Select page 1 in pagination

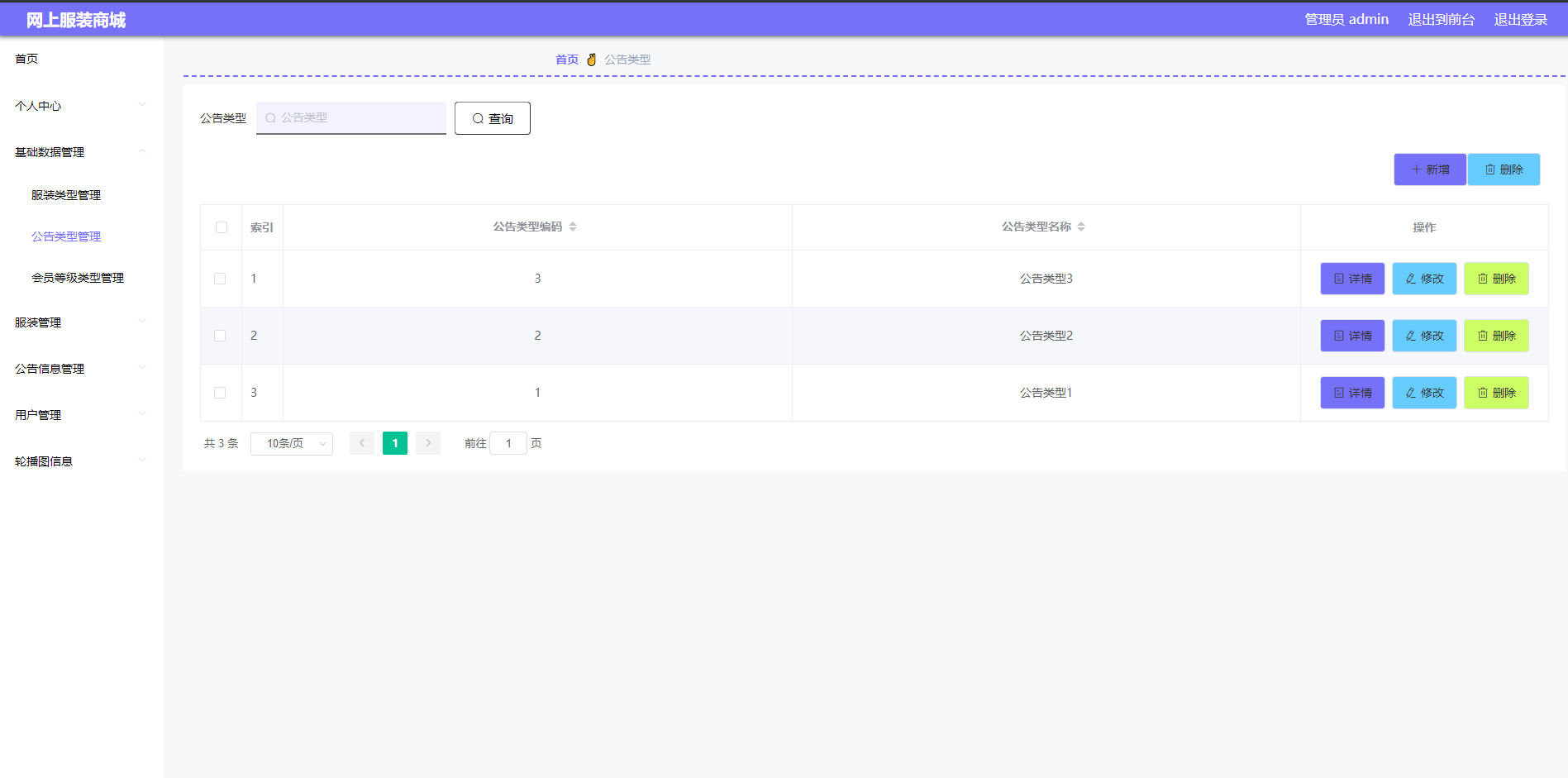point(395,443)
